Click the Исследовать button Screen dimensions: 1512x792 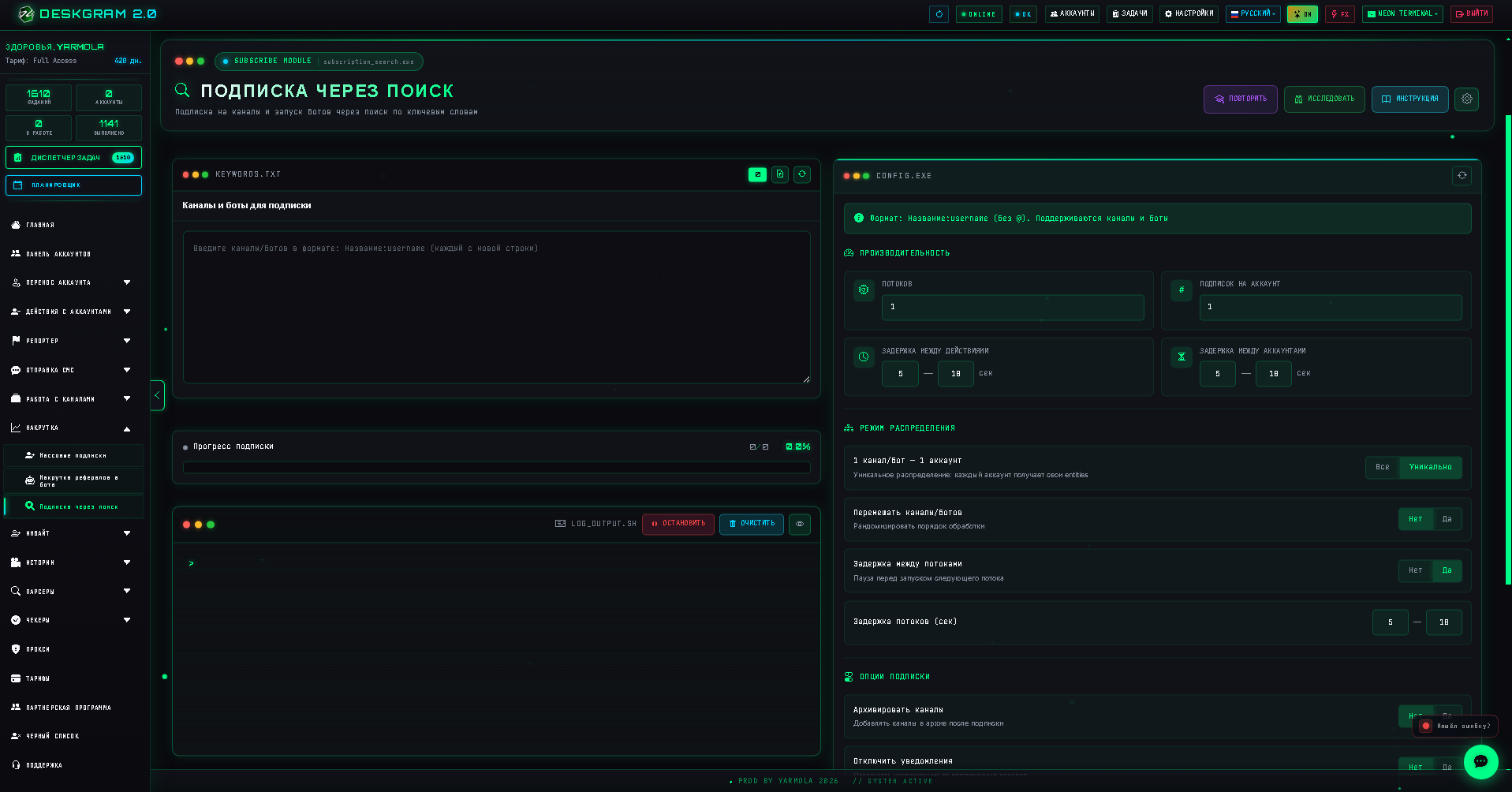(1324, 99)
